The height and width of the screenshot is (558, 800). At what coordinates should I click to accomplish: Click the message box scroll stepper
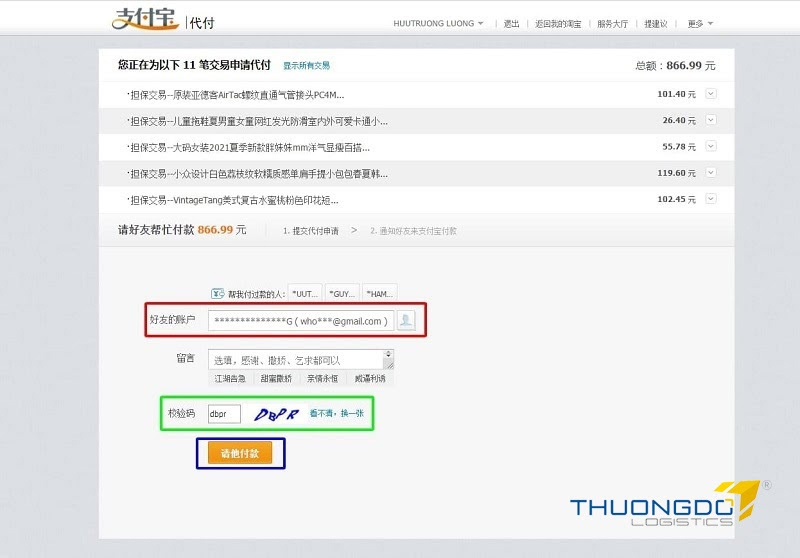389,354
